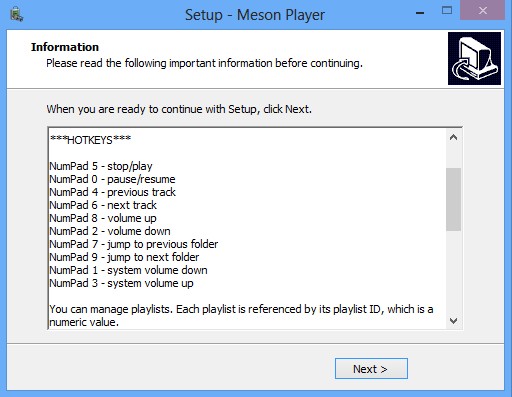Click the scrollbar up arrow in text box
Viewport: 512px width, 397px height.
point(453,137)
